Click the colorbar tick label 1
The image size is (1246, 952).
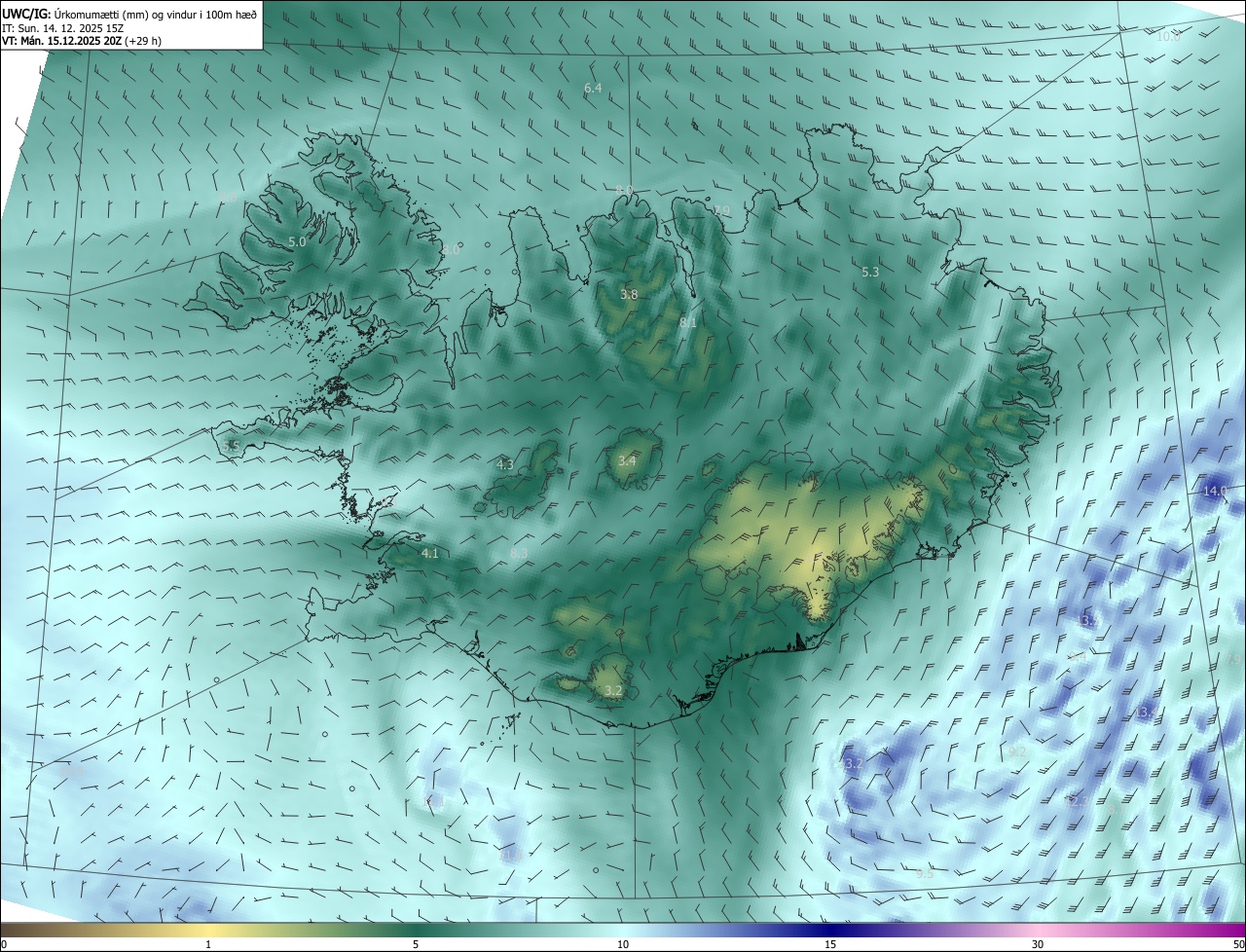(x=208, y=944)
